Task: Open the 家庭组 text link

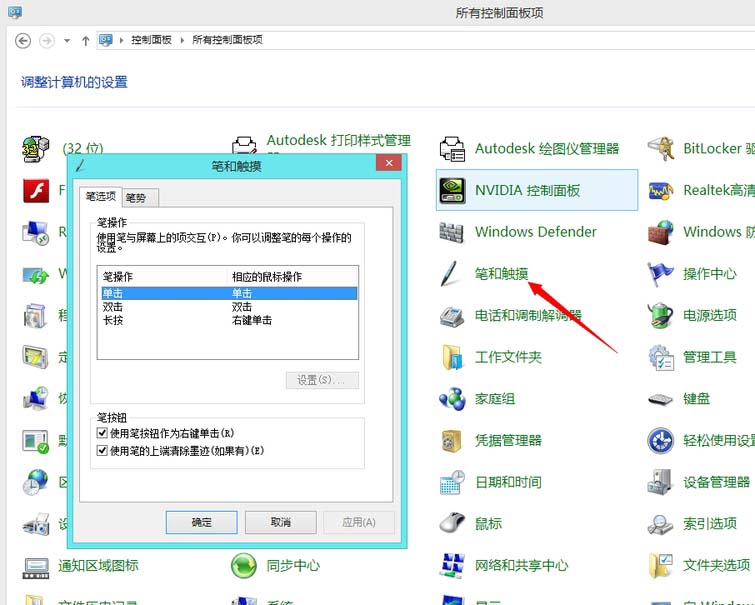Action: tap(495, 399)
